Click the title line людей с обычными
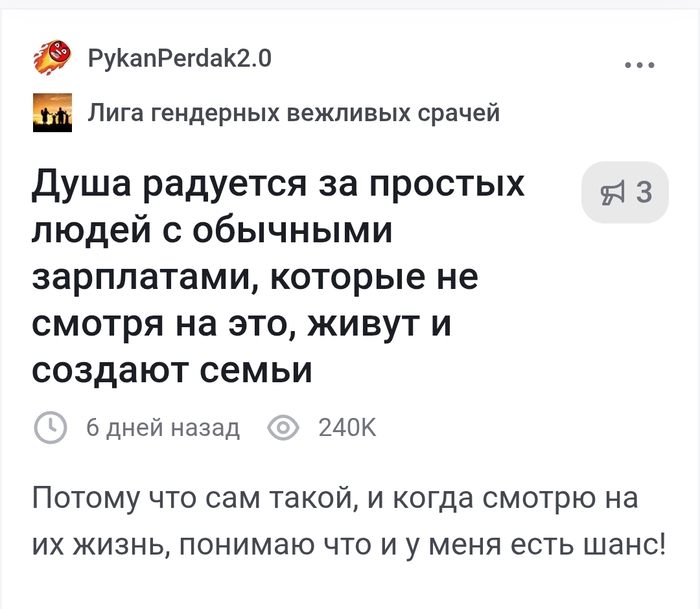This screenshot has height=609, width=700. [x=213, y=231]
